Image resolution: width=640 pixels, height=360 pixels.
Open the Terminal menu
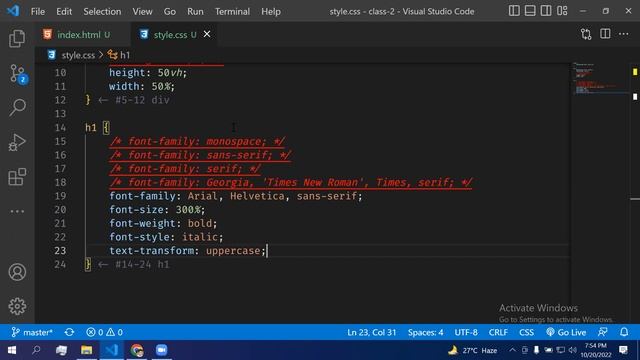[x=232, y=11]
